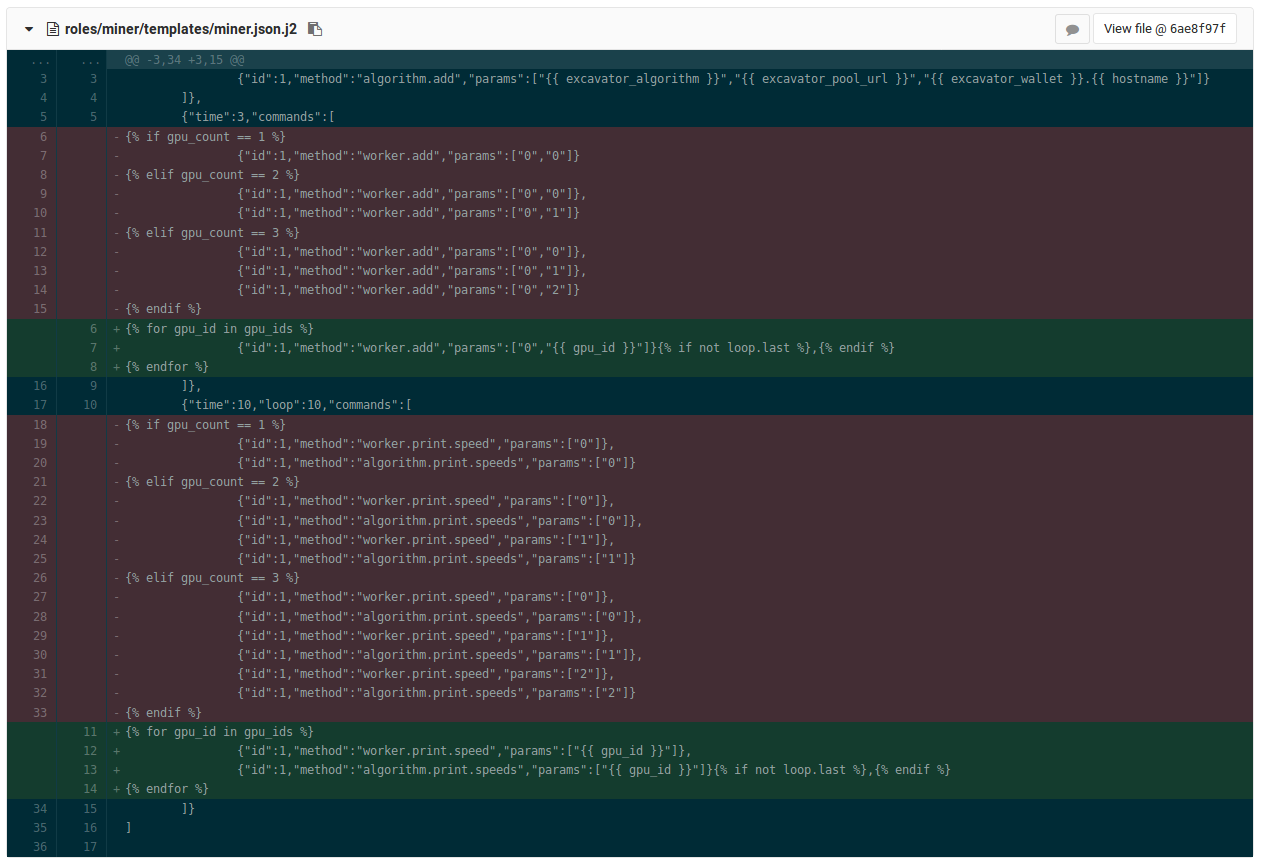Expand hidden lines via the second ellipsis
This screenshot has height=864, width=1261.
coord(90,60)
